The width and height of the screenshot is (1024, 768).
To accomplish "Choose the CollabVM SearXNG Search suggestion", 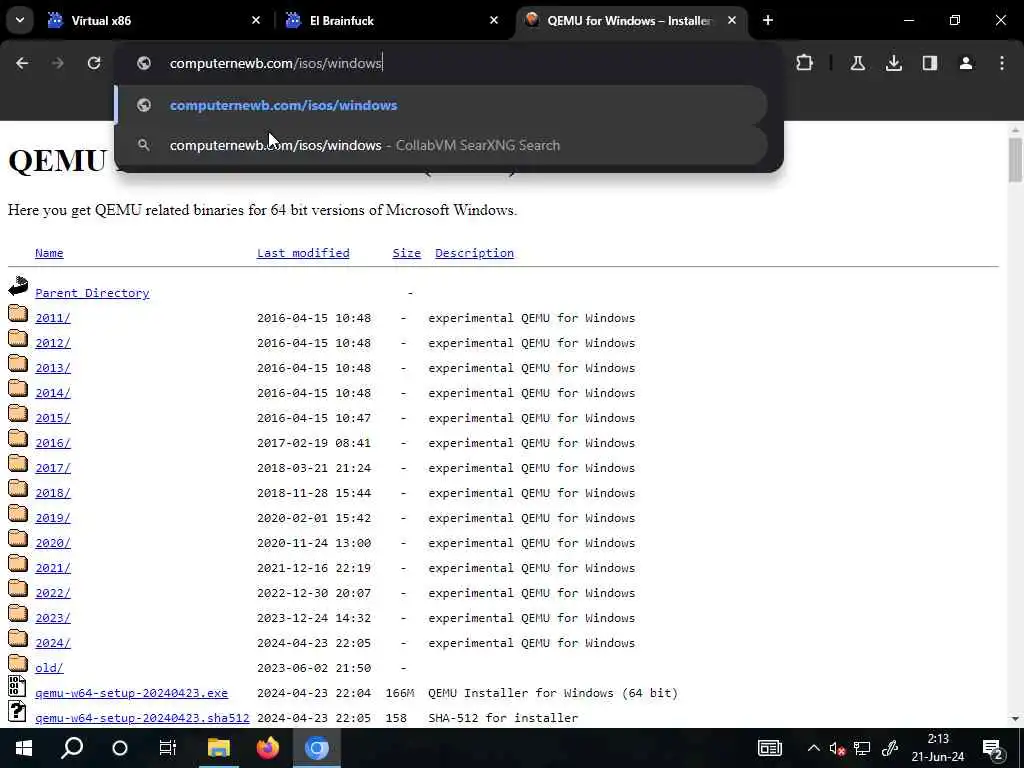I will click(441, 145).
